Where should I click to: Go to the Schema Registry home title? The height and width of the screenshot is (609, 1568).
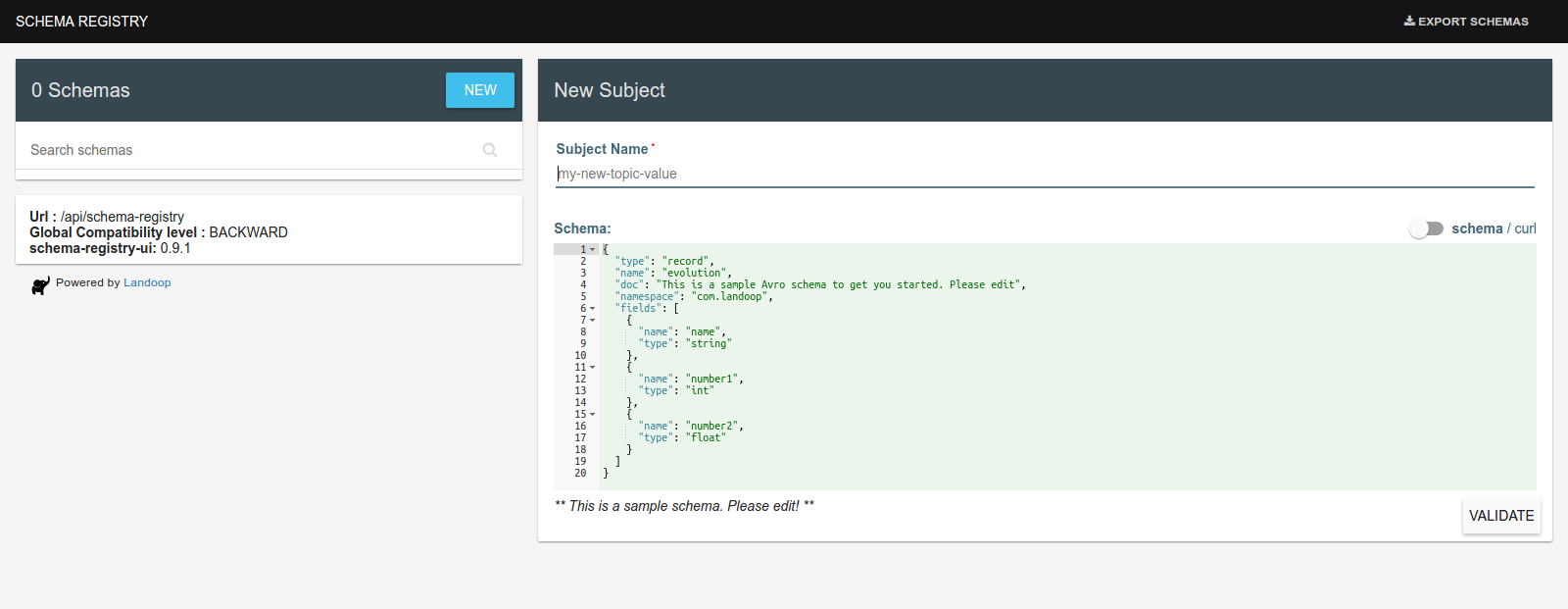tap(81, 22)
